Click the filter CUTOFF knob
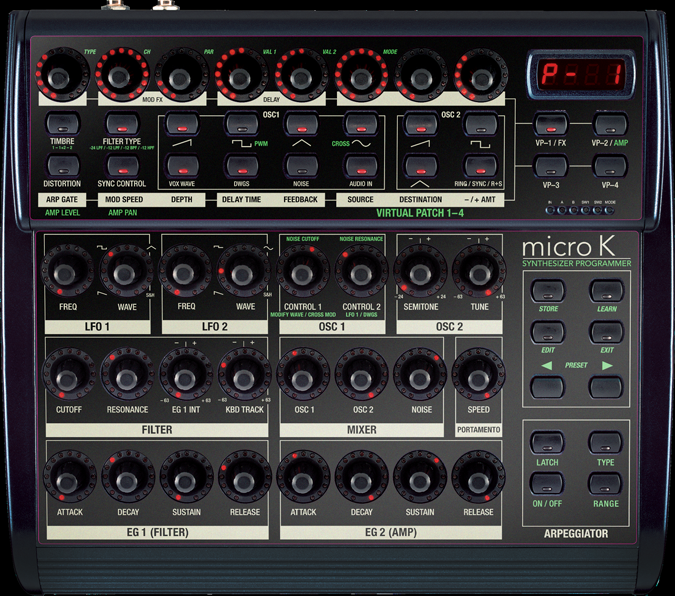This screenshot has height=596, width=675. click(x=68, y=379)
